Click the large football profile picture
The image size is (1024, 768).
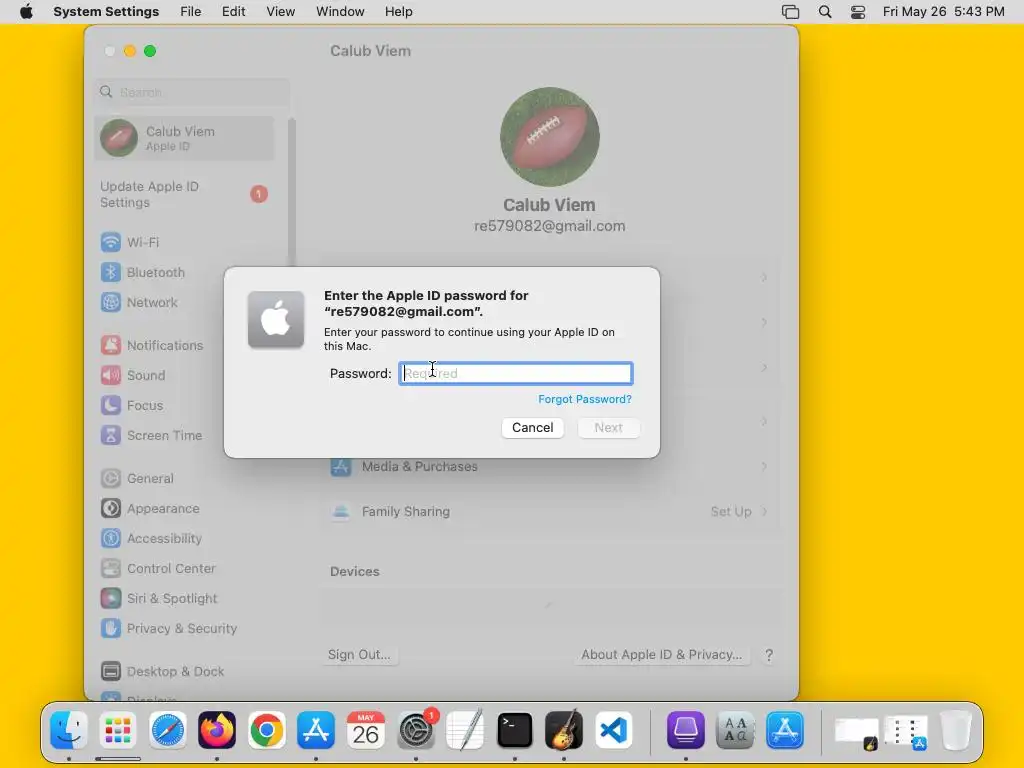click(549, 137)
